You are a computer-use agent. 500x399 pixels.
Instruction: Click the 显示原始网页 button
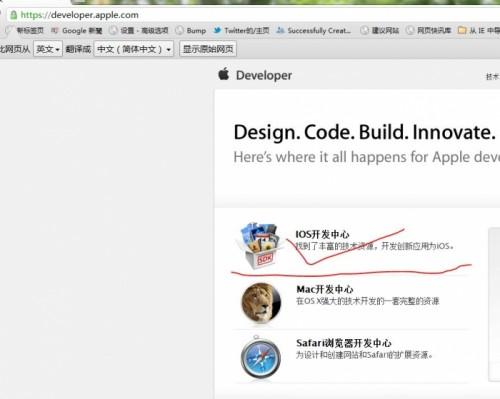208,49
